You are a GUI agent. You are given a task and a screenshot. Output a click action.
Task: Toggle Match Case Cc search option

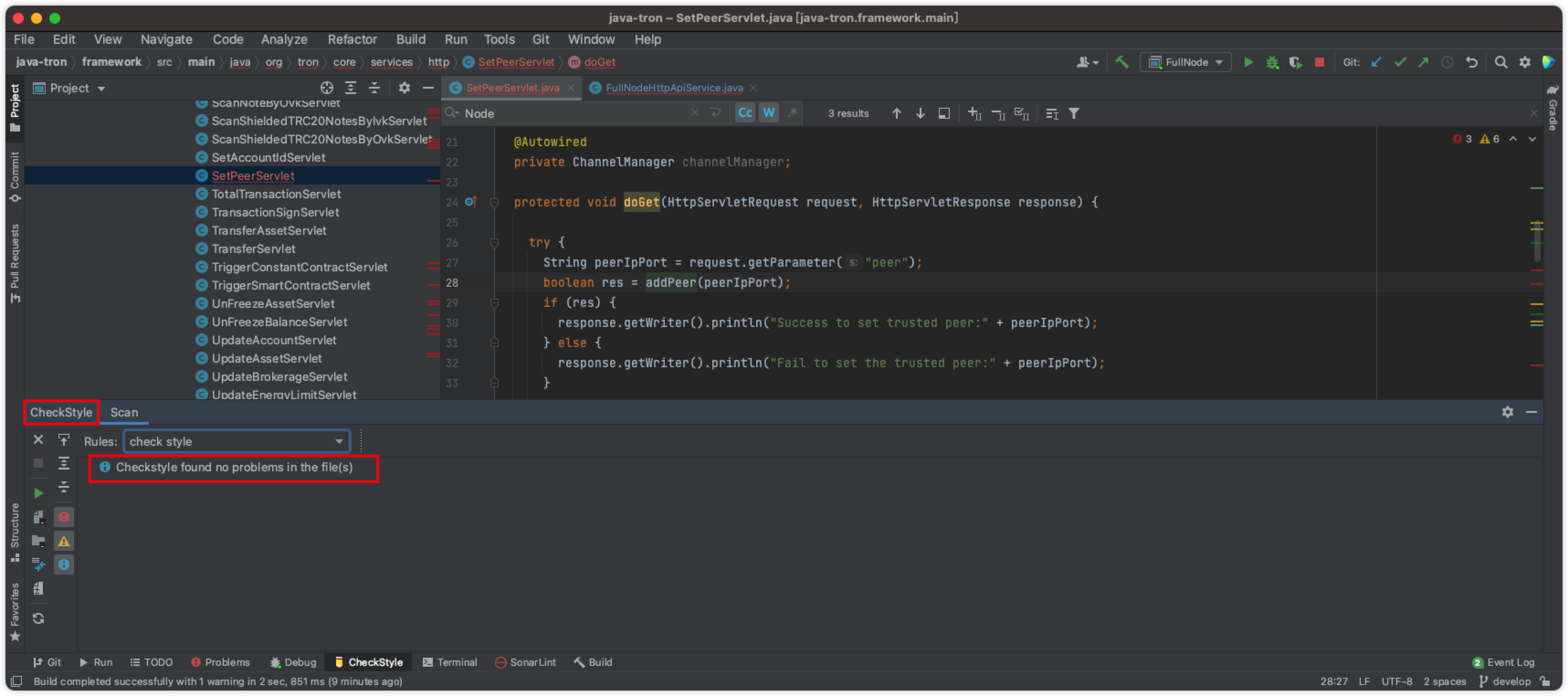click(745, 113)
